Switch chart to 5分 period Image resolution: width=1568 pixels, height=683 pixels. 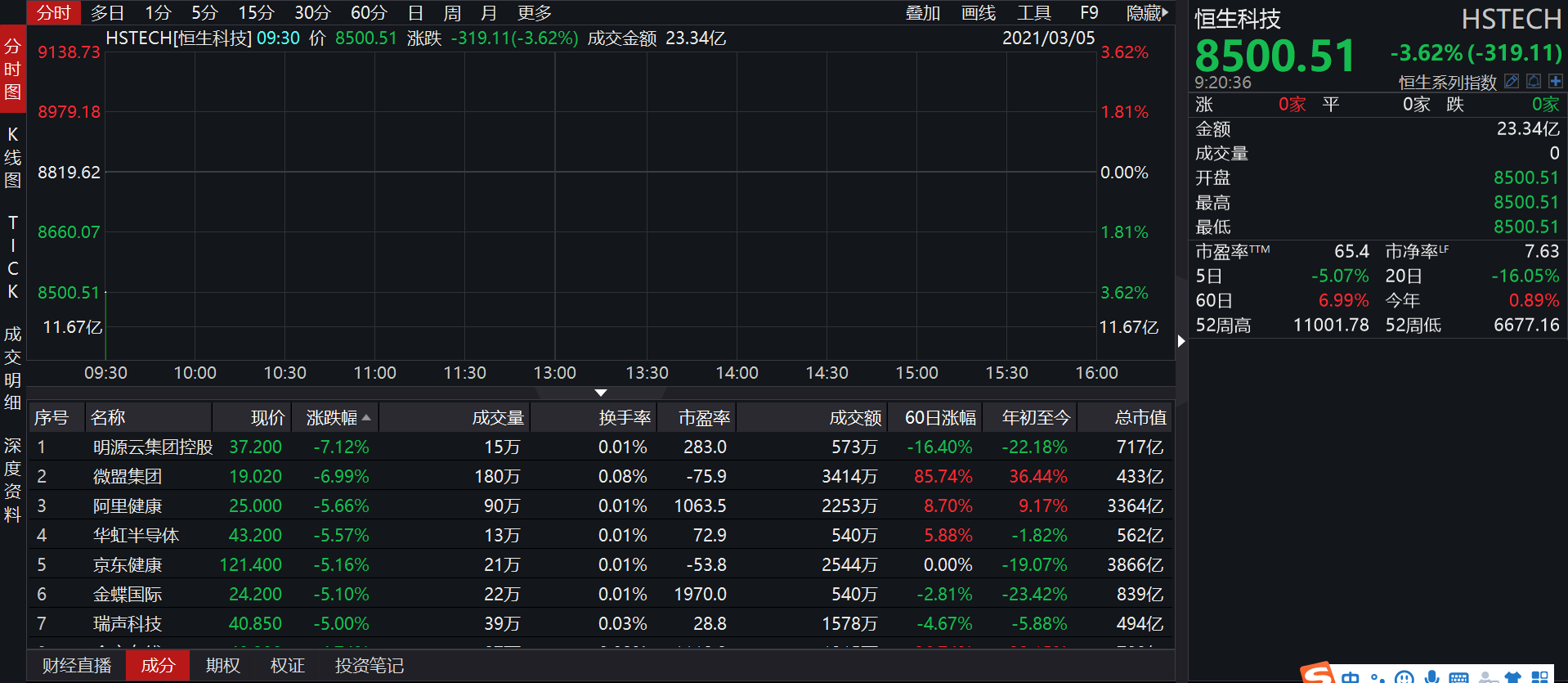(x=204, y=12)
